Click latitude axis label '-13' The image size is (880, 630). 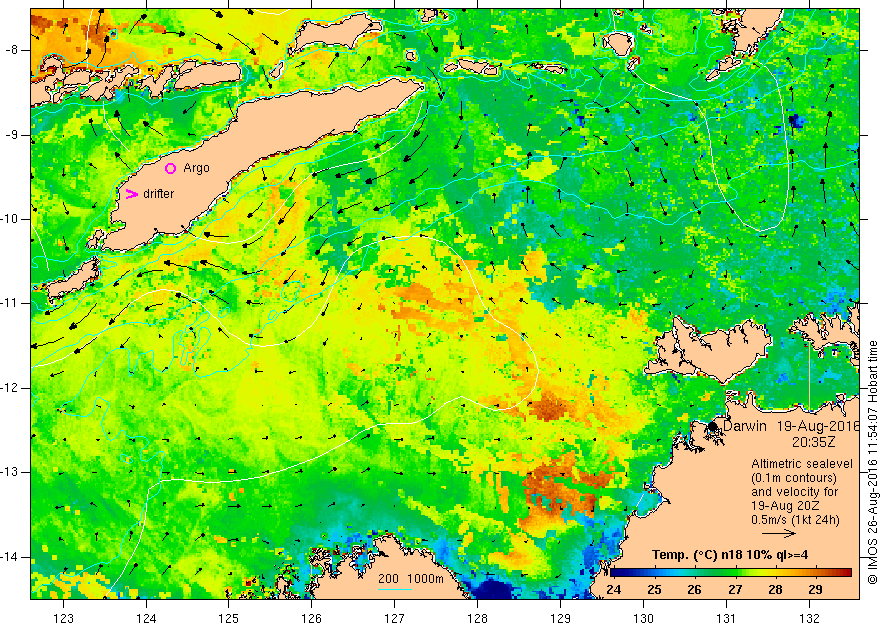point(10,472)
